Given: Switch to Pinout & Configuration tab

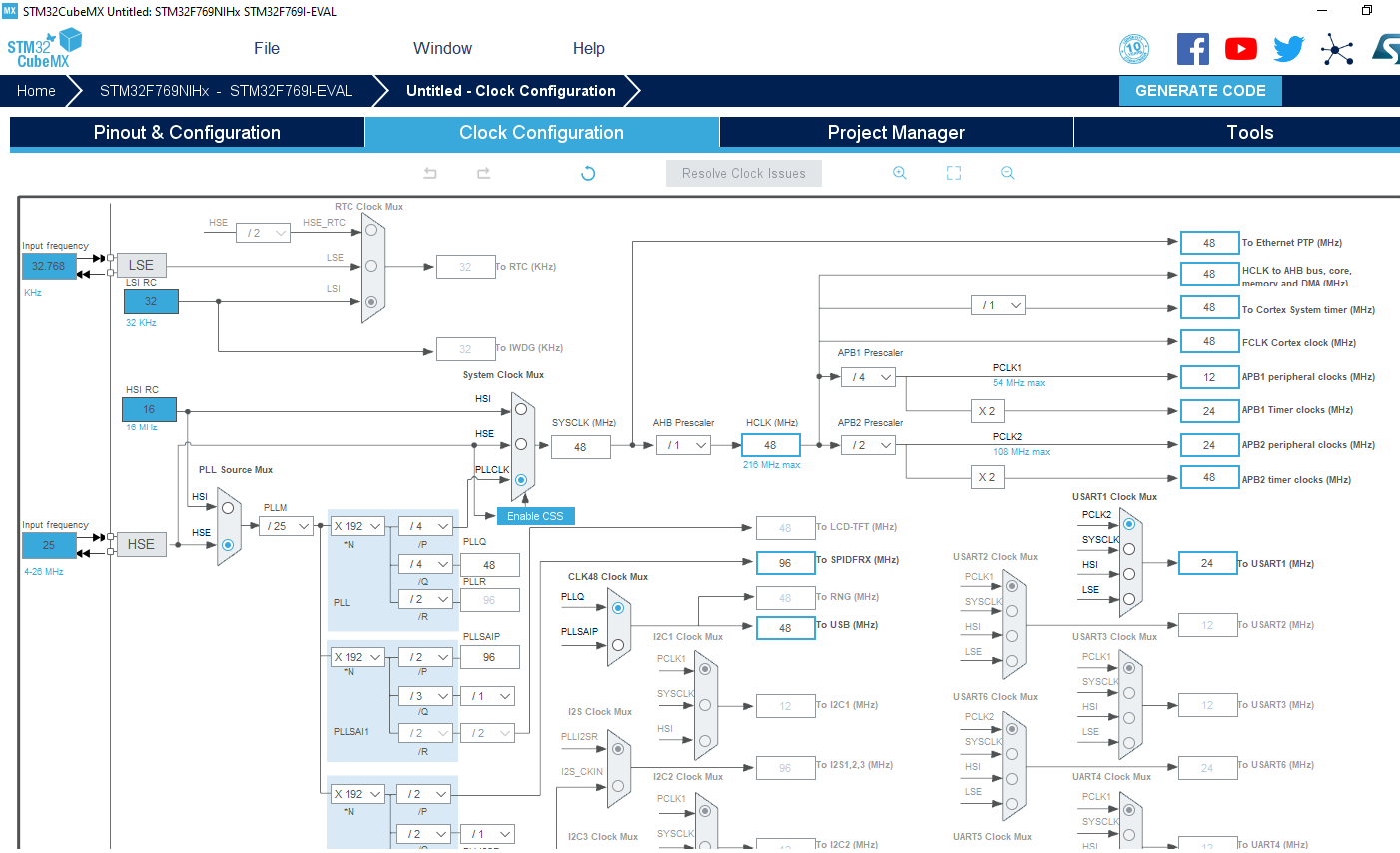Looking at the screenshot, I should click(187, 133).
